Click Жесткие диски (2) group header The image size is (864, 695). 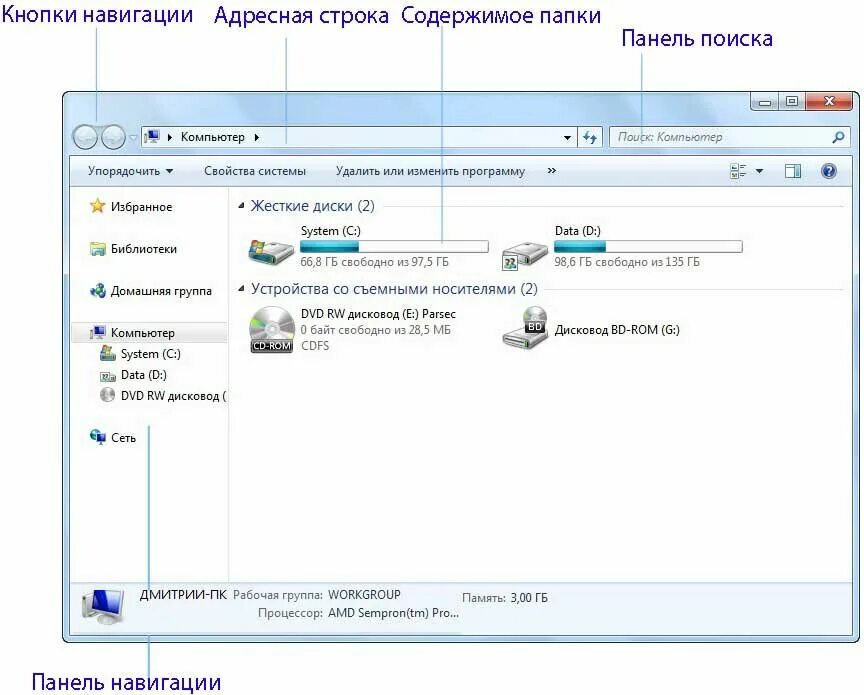point(312,206)
